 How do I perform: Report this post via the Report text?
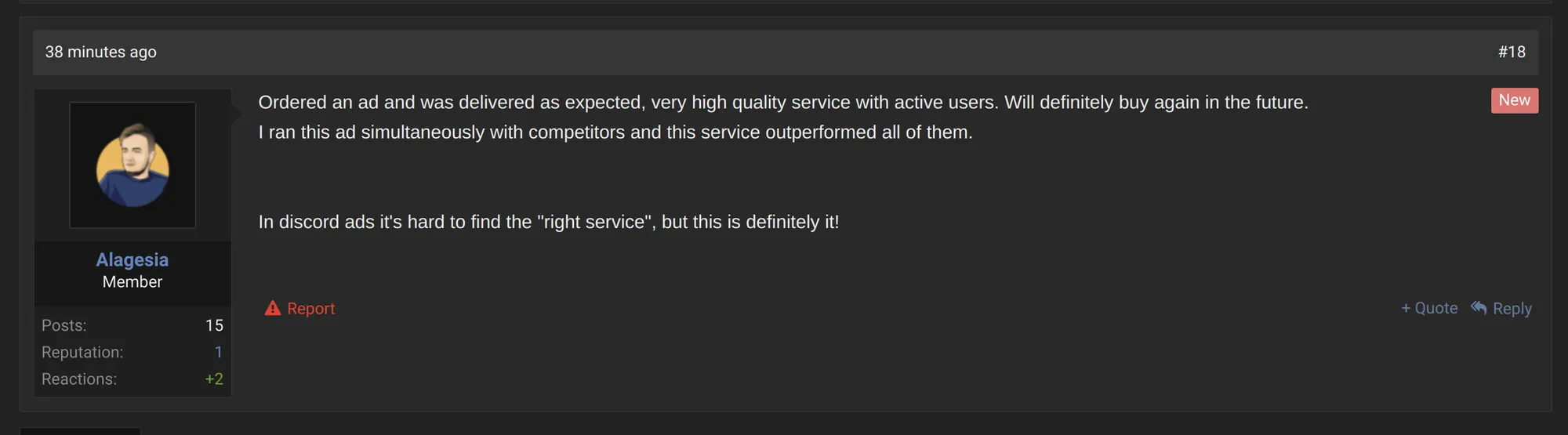[311, 309]
